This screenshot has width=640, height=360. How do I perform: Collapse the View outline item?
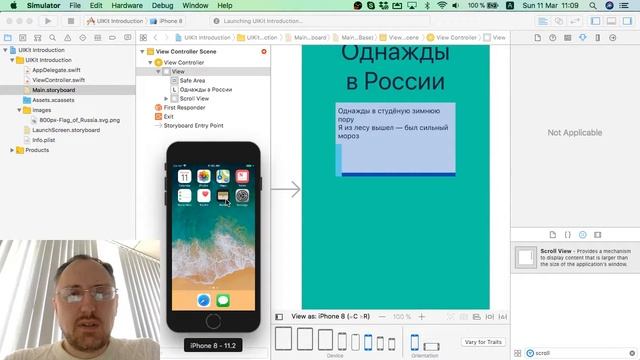[158, 71]
